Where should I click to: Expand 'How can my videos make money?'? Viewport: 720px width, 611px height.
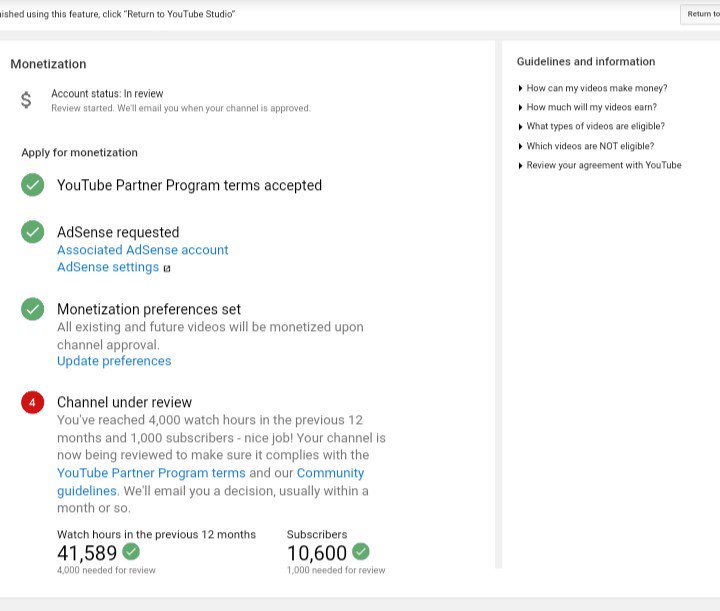click(x=592, y=88)
